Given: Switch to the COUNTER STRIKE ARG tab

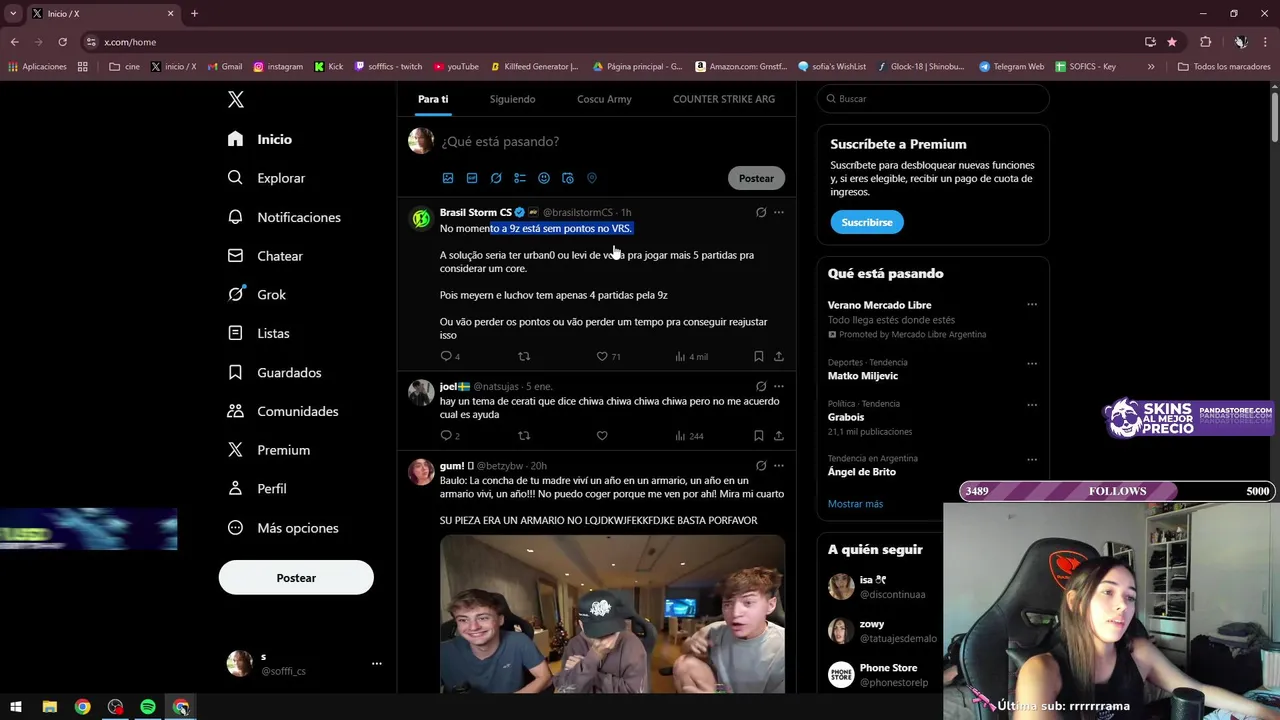Looking at the screenshot, I should (x=724, y=99).
